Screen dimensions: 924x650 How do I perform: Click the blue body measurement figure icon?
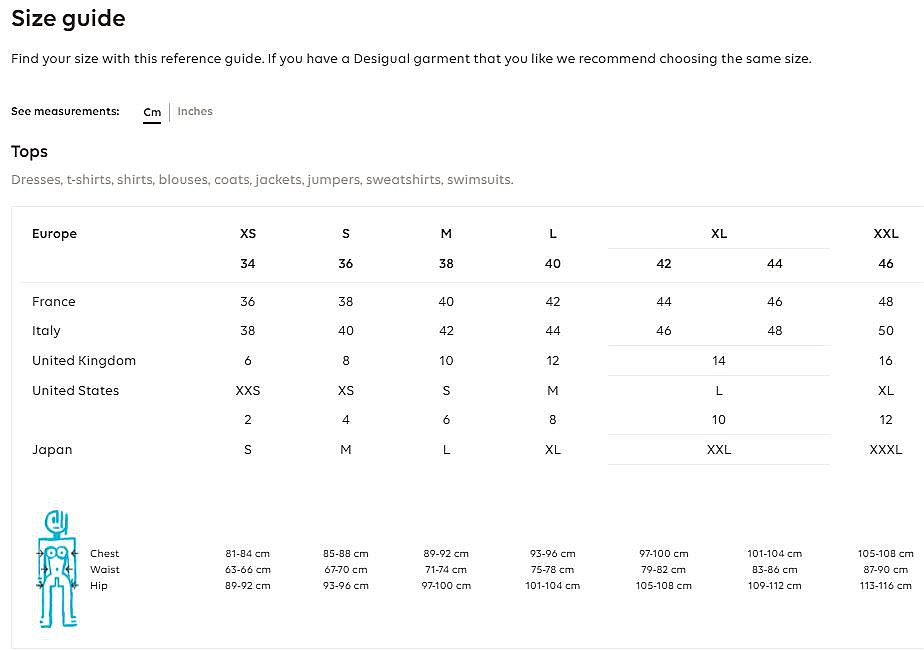click(57, 567)
